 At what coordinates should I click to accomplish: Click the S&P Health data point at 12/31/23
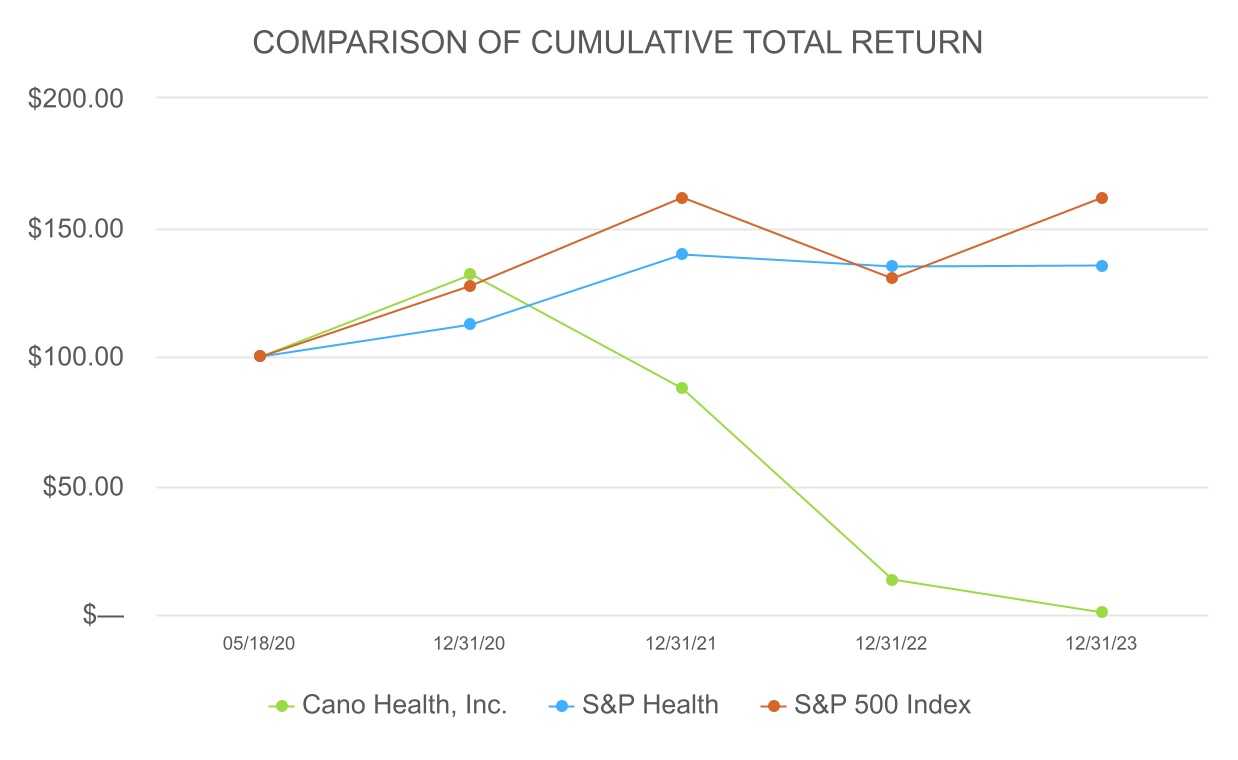1102,266
